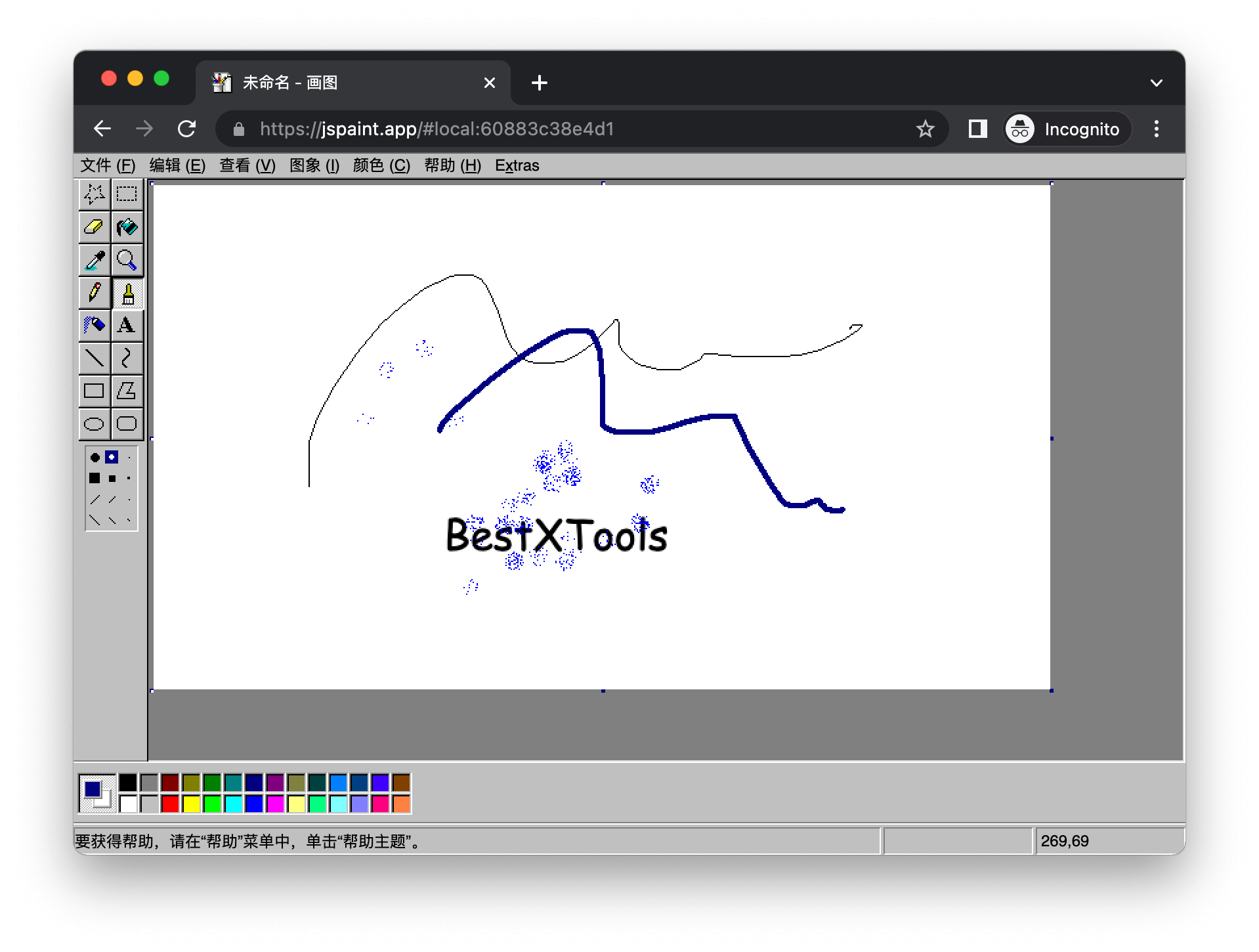
Task: Choose the Eraser tool
Action: (x=95, y=227)
